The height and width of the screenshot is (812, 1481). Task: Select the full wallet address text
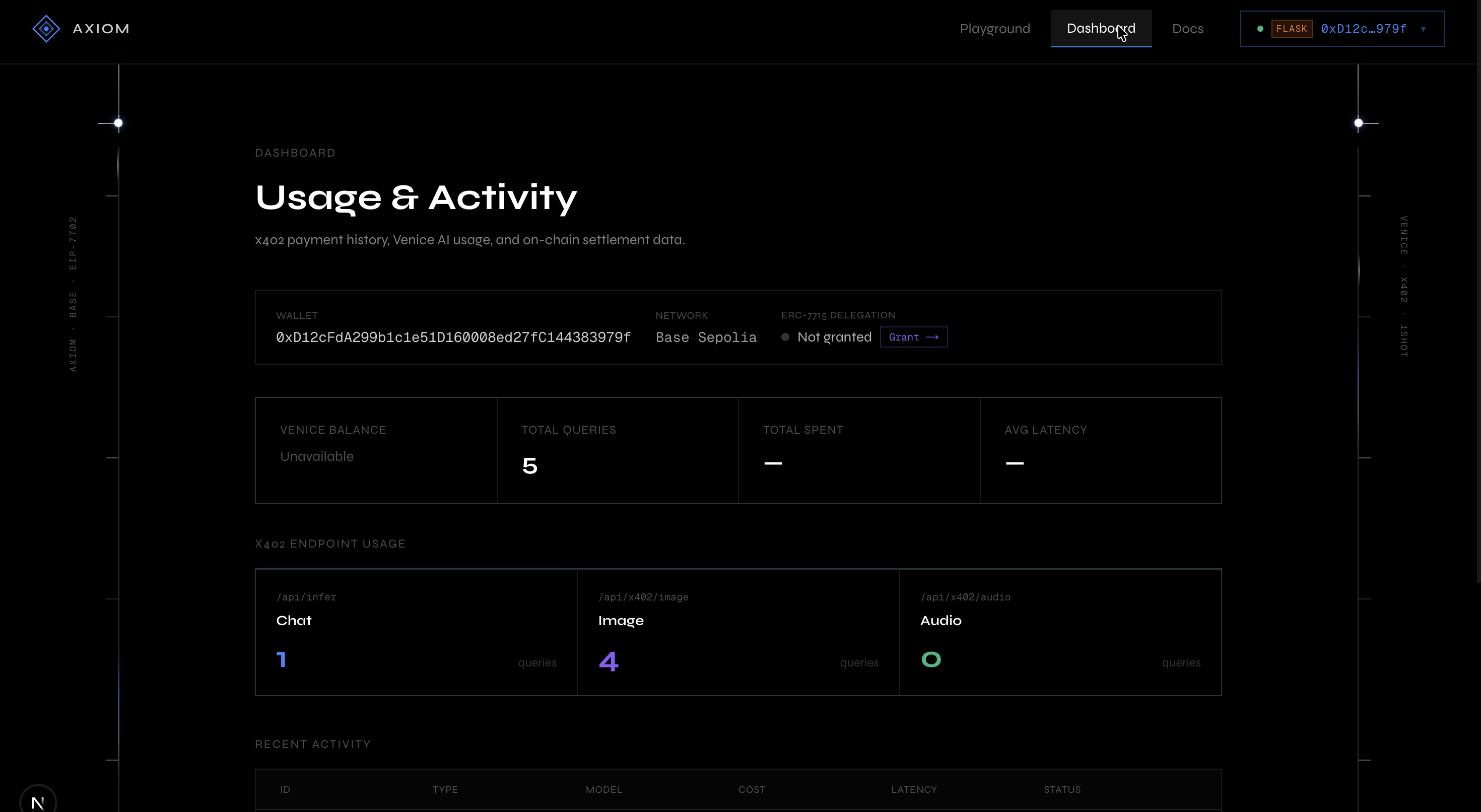(453, 337)
